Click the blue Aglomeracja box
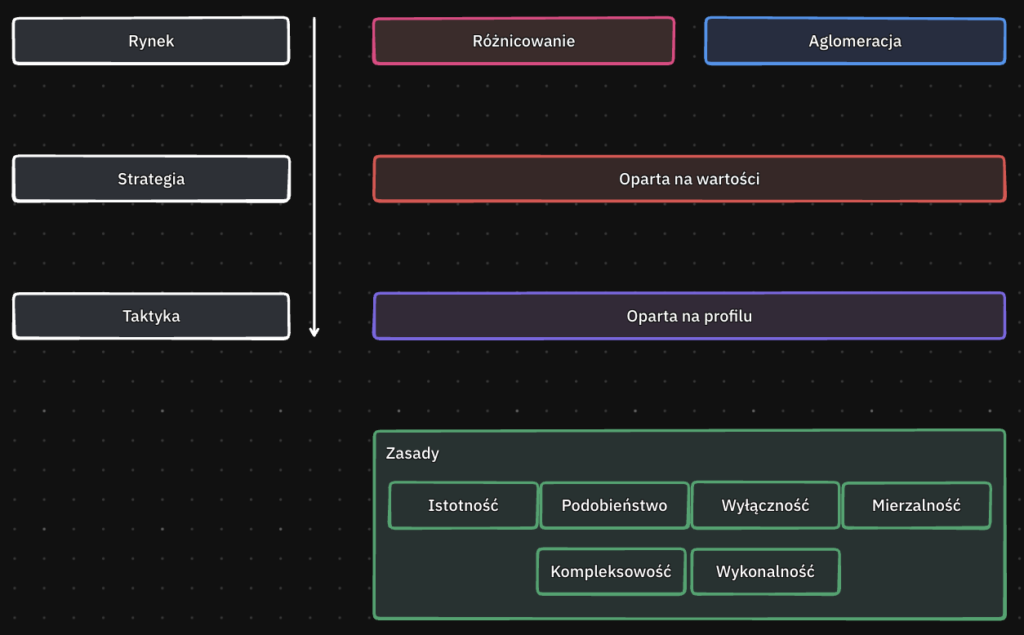 pos(855,41)
